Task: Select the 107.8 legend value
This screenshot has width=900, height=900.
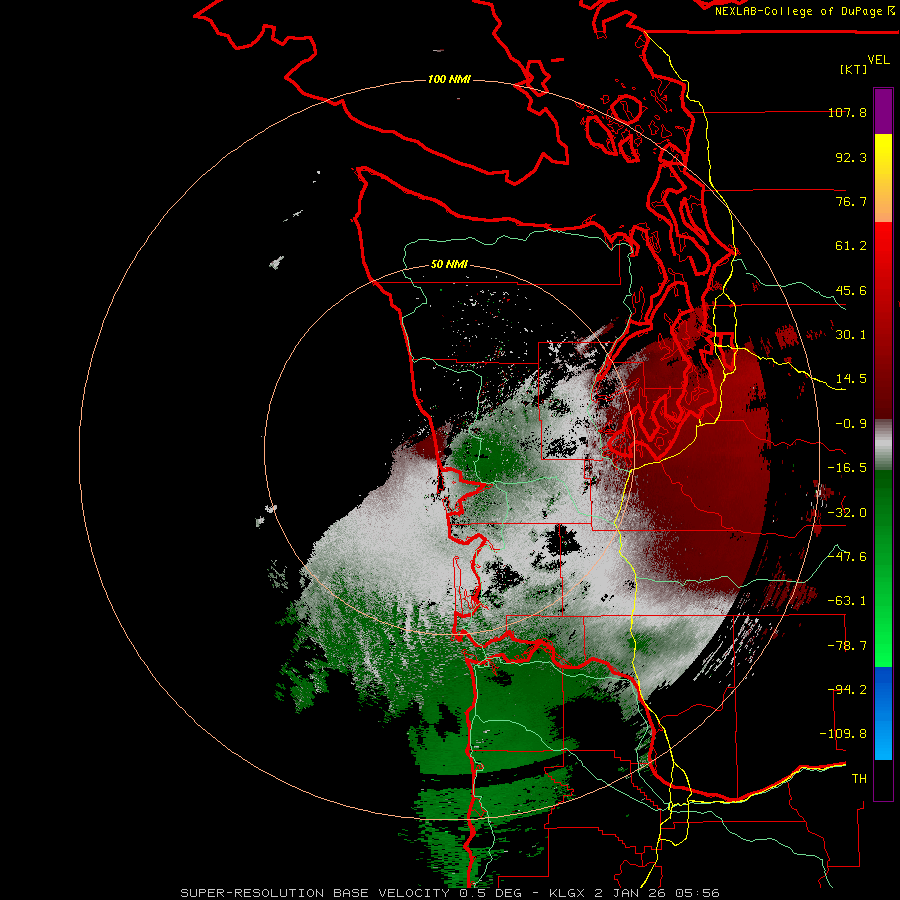Action: coord(847,112)
